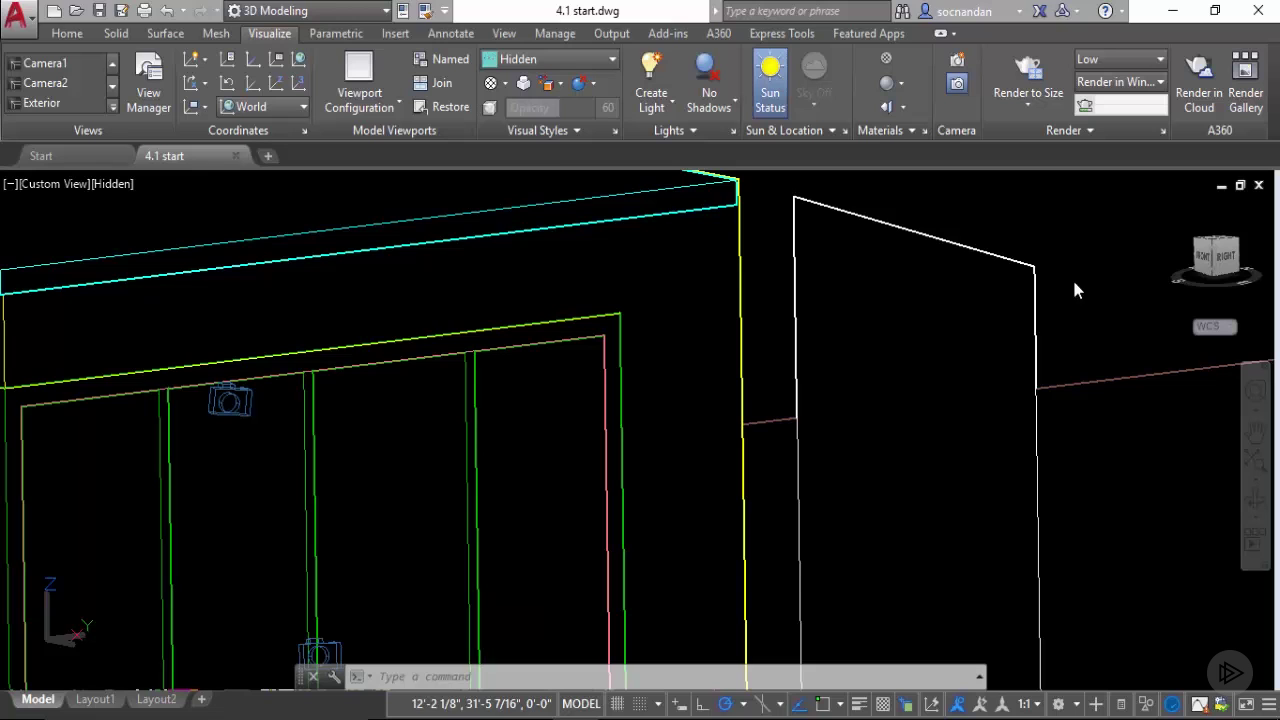
Task: Click the ViewCube in the viewport
Action: 1215,257
